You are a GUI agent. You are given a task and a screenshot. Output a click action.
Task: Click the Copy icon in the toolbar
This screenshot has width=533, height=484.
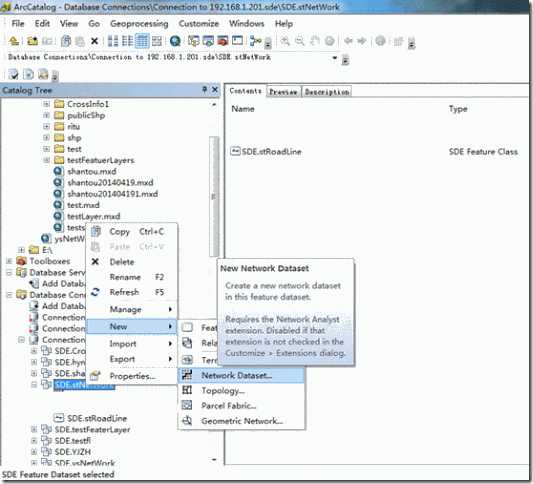tap(66, 41)
